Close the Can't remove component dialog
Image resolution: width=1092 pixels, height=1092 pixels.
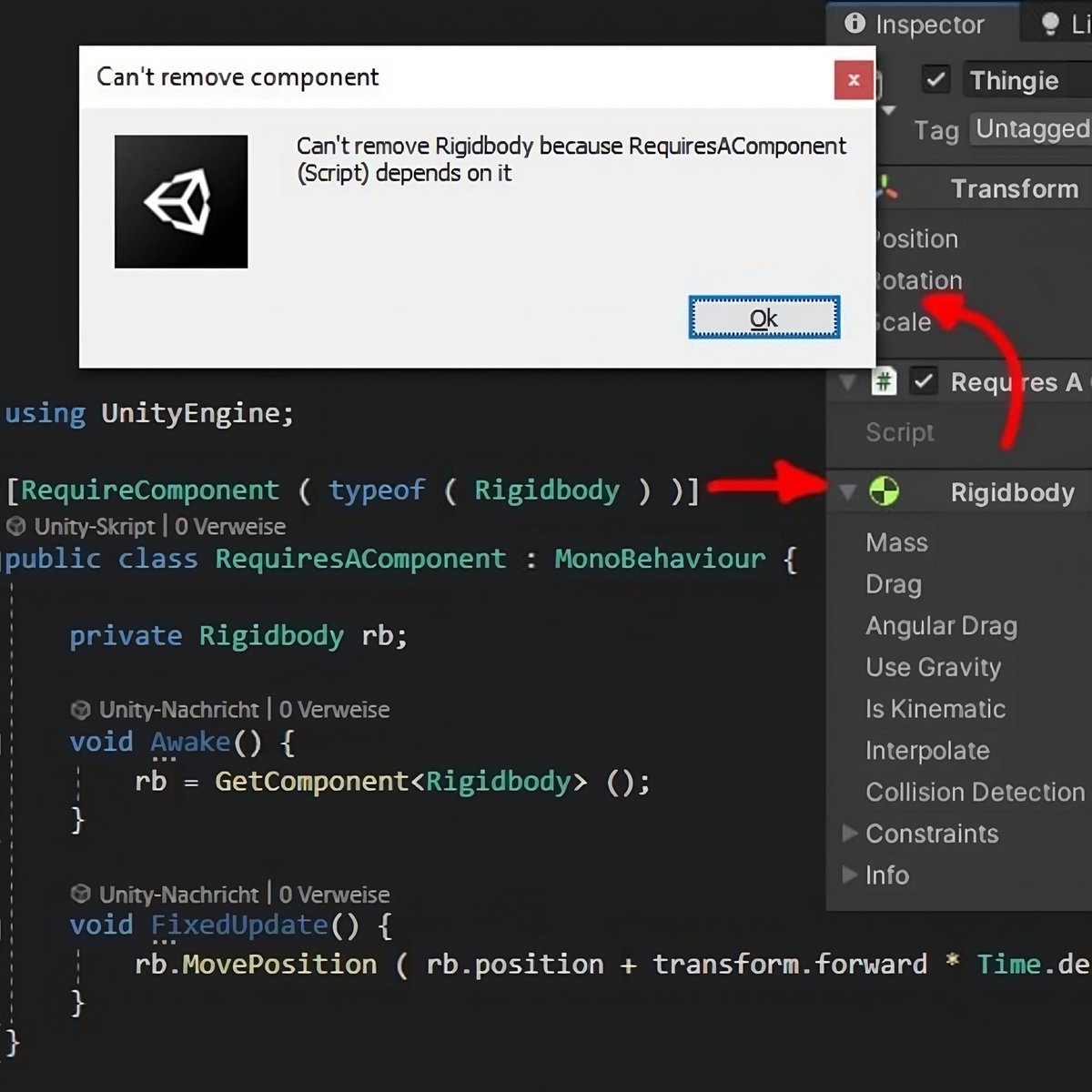coord(854,80)
